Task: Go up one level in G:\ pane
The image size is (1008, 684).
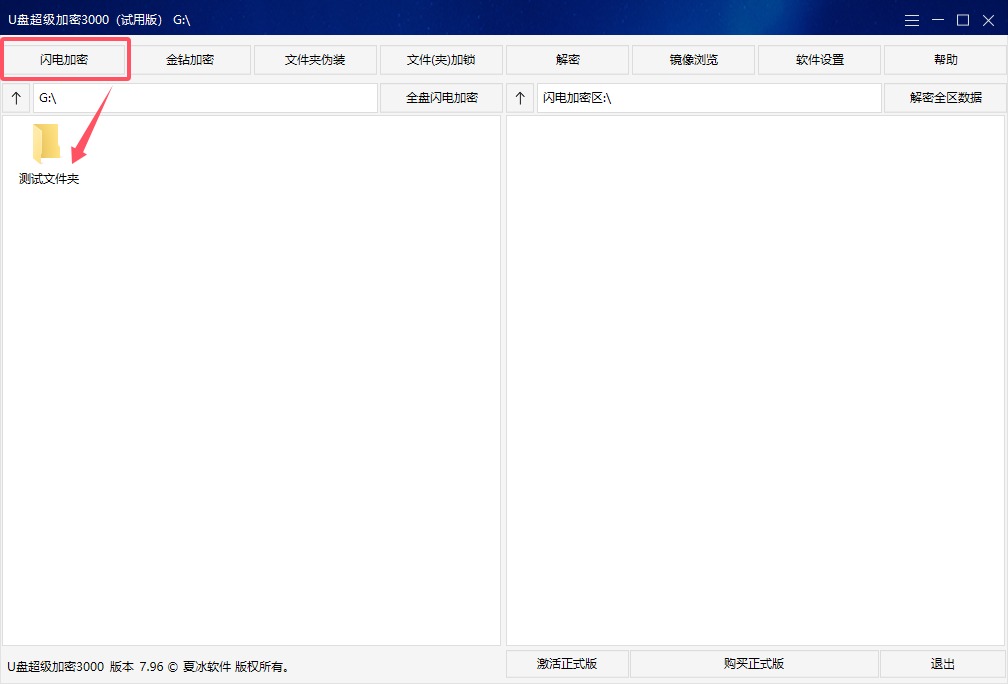Action: pyautogui.click(x=17, y=98)
